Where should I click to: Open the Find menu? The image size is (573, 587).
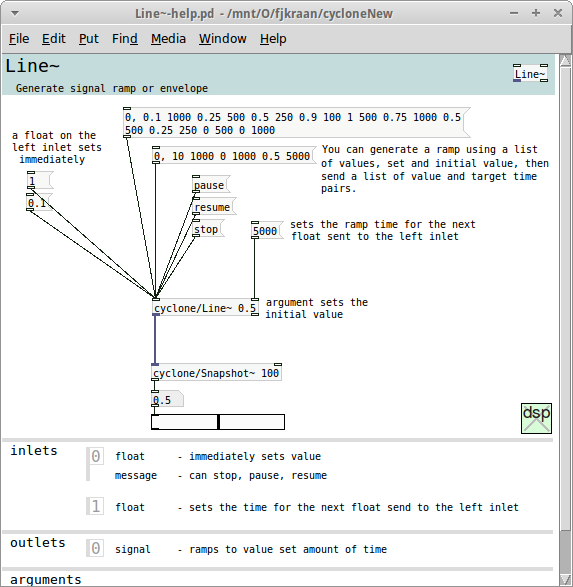[x=125, y=39]
